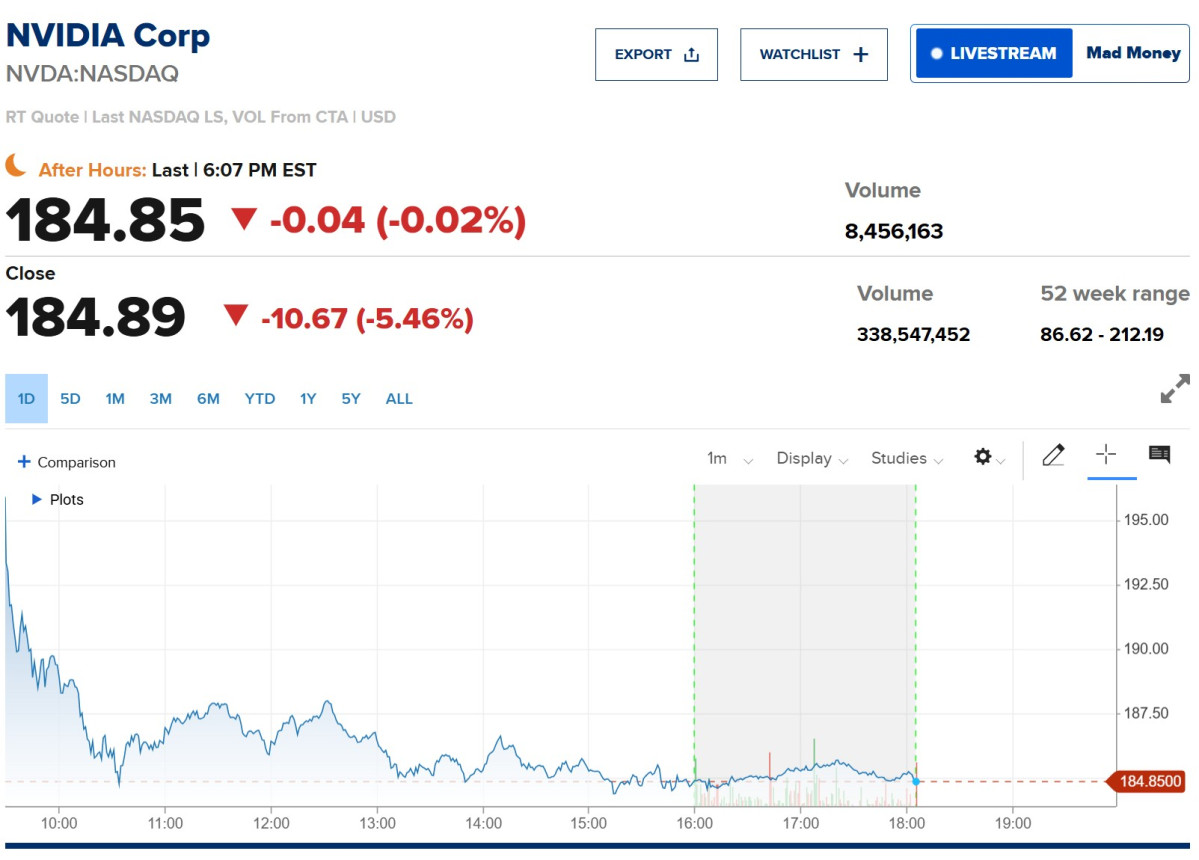Image resolution: width=1199 pixels, height=860 pixels.
Task: Expand the Plots disclosure triangle
Action: tap(36, 499)
